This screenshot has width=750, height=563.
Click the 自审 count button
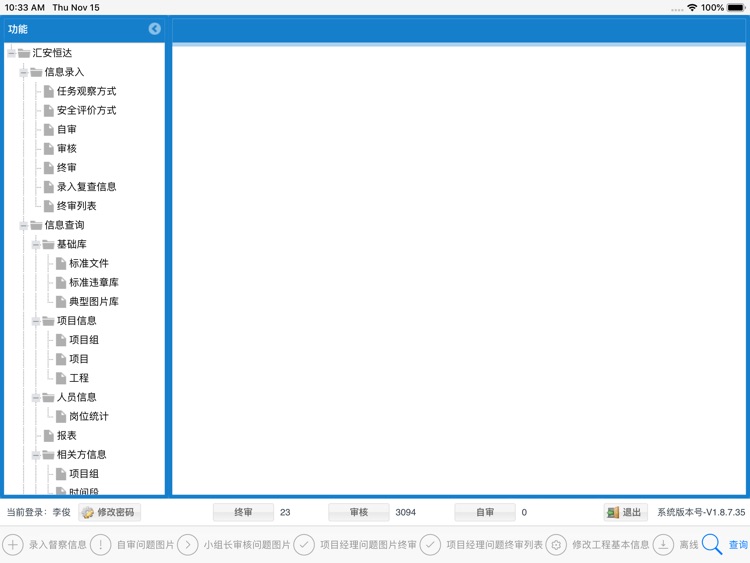pyautogui.click(x=485, y=512)
